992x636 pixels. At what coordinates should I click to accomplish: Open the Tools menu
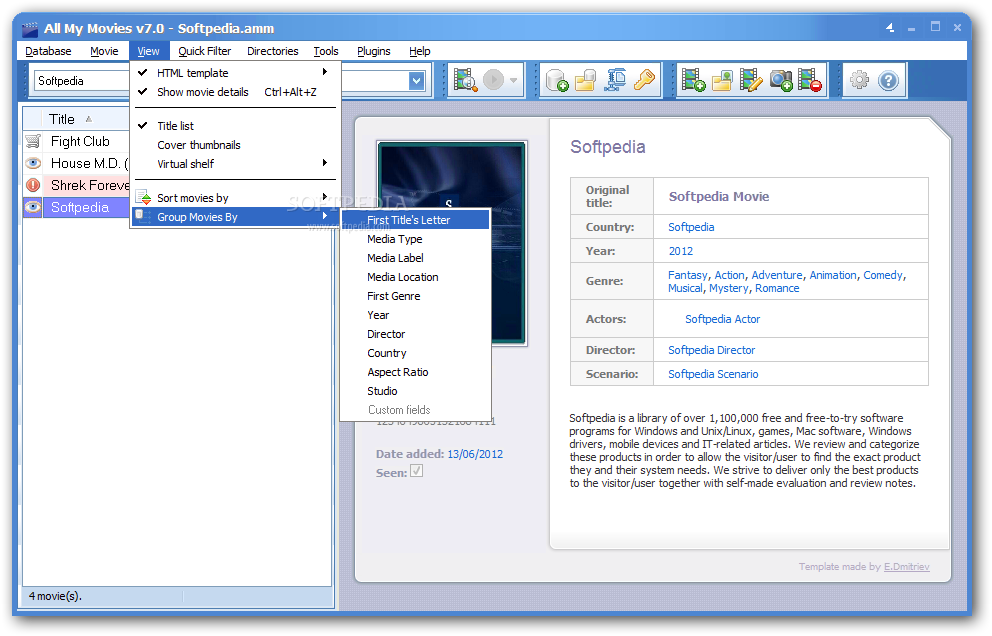point(326,51)
